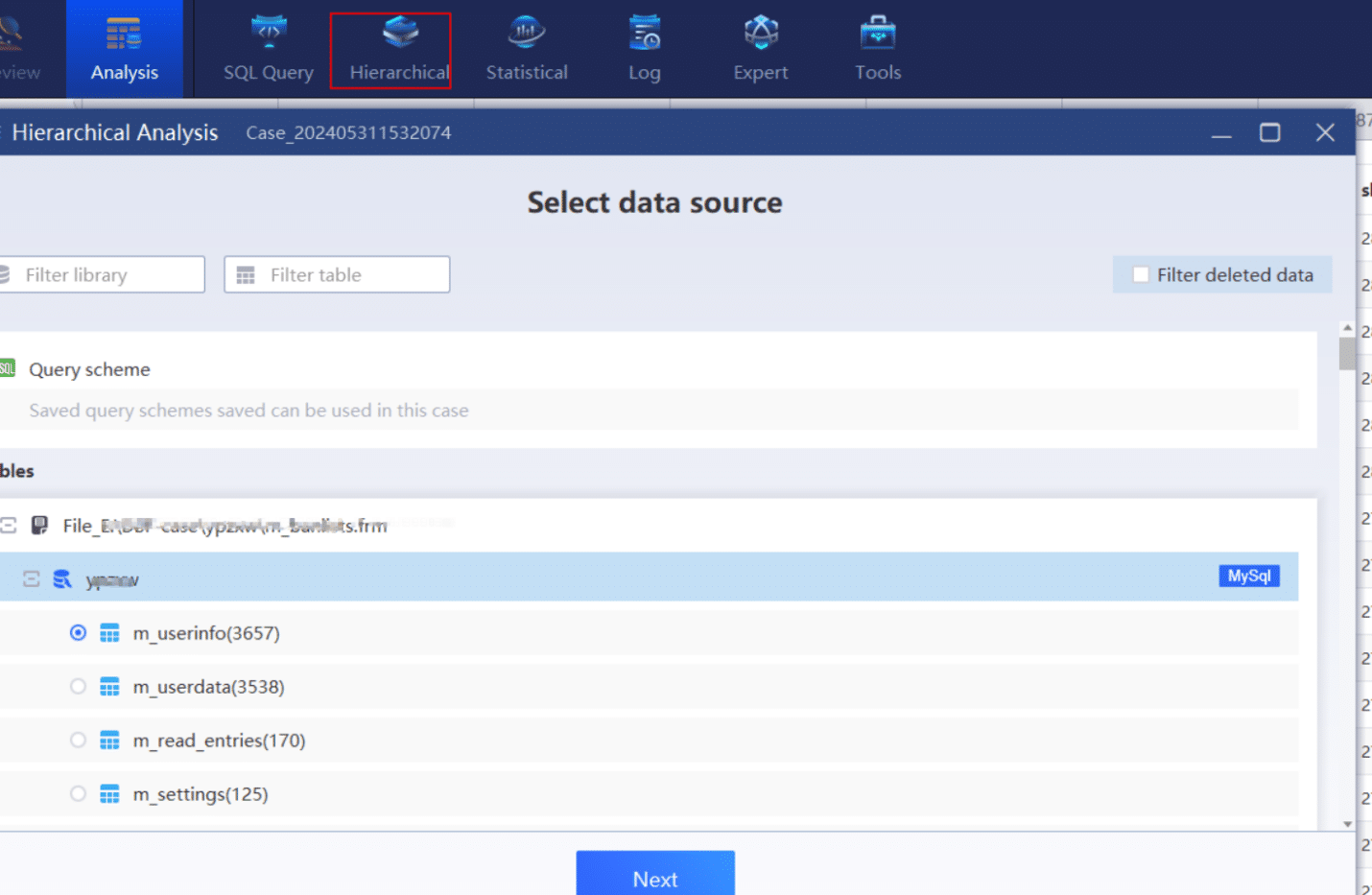Click the m_userinfo table icon

point(110,633)
